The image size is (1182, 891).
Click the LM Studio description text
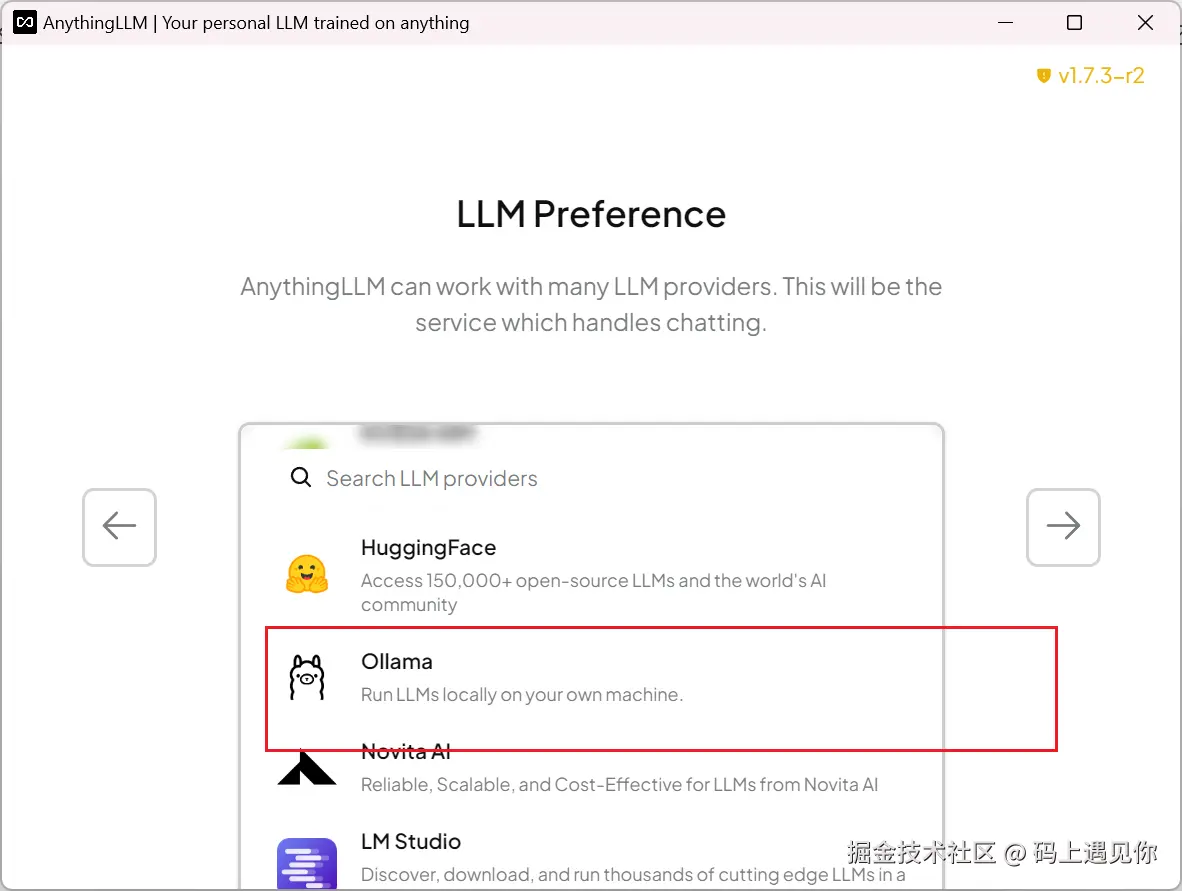tap(633, 874)
